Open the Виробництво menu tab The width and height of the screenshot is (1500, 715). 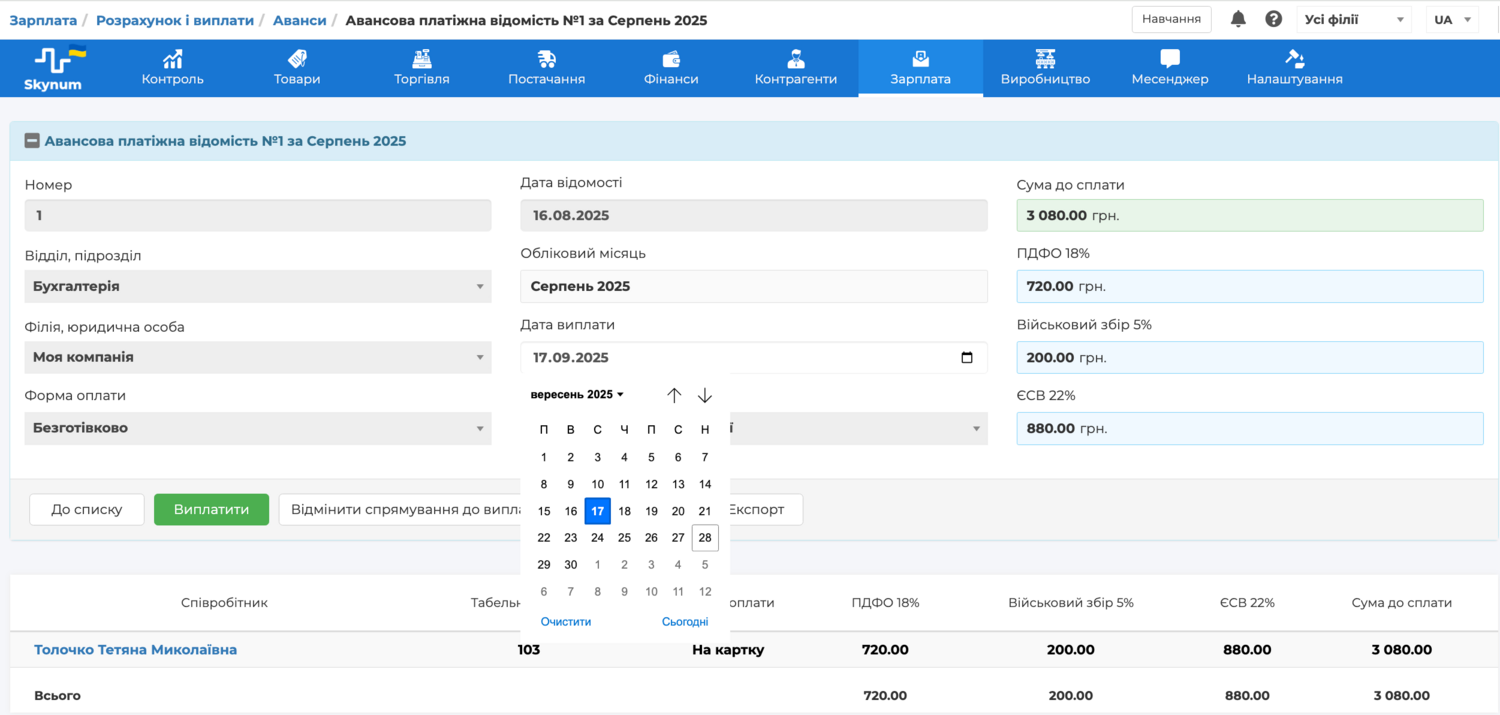click(1045, 68)
